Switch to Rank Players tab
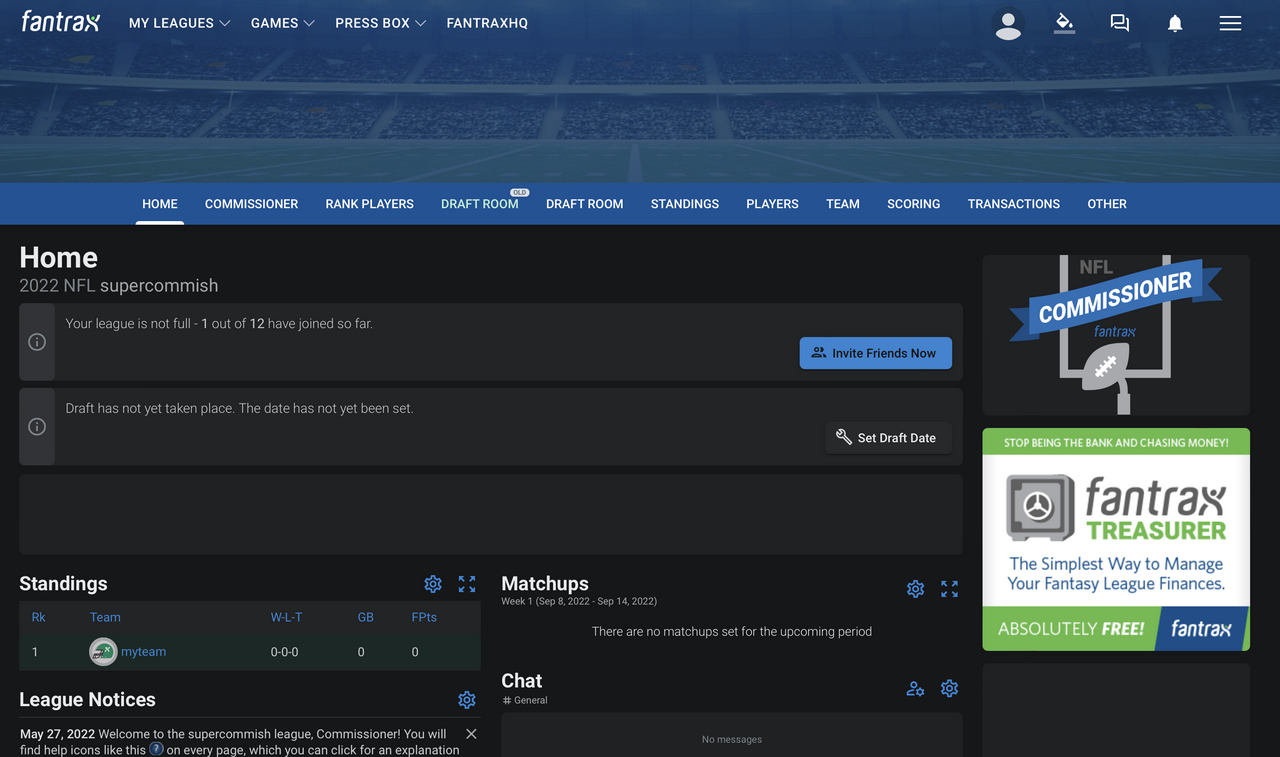 tap(369, 204)
